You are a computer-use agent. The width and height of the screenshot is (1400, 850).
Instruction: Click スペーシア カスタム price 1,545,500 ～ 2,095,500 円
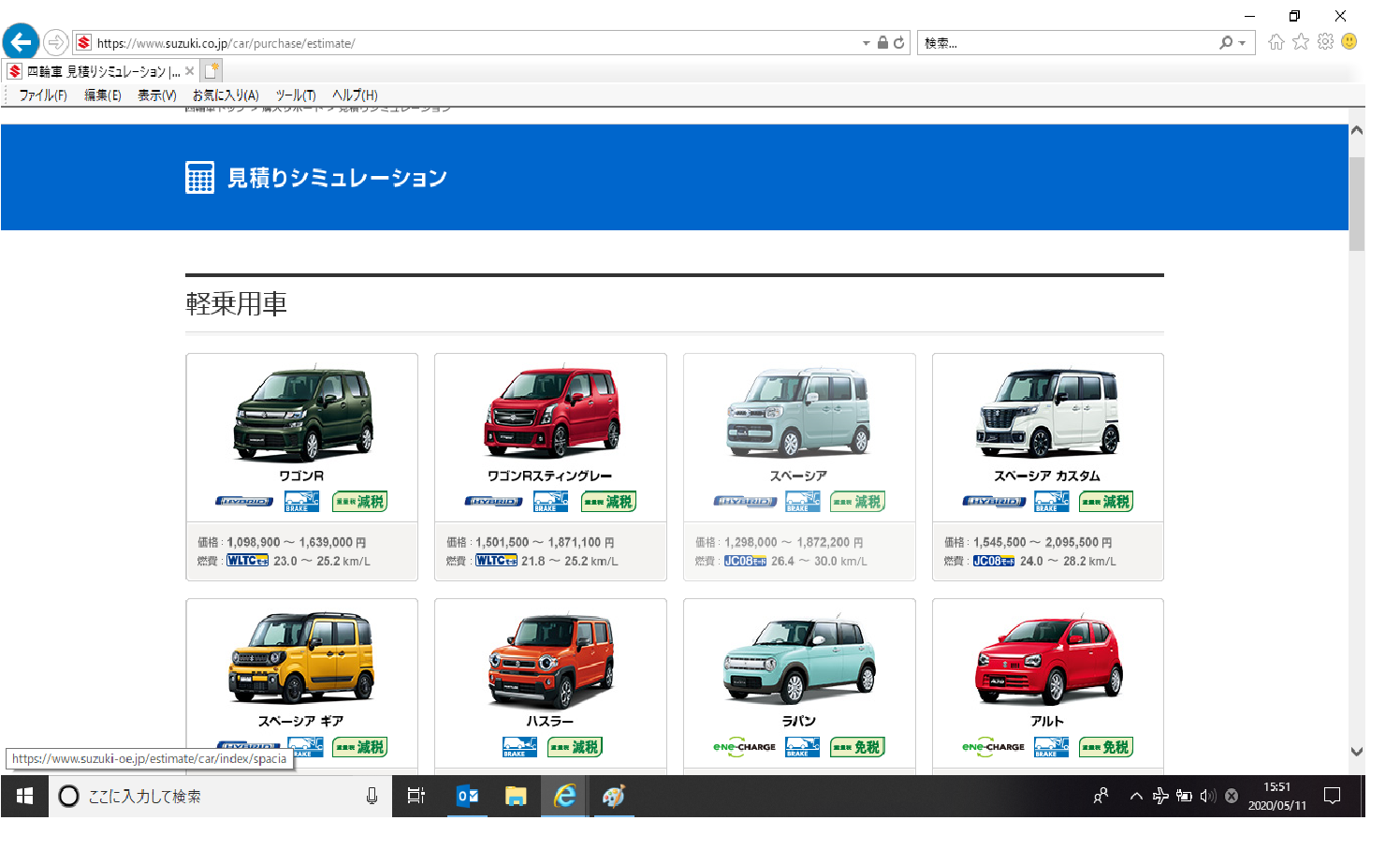(x=1043, y=542)
